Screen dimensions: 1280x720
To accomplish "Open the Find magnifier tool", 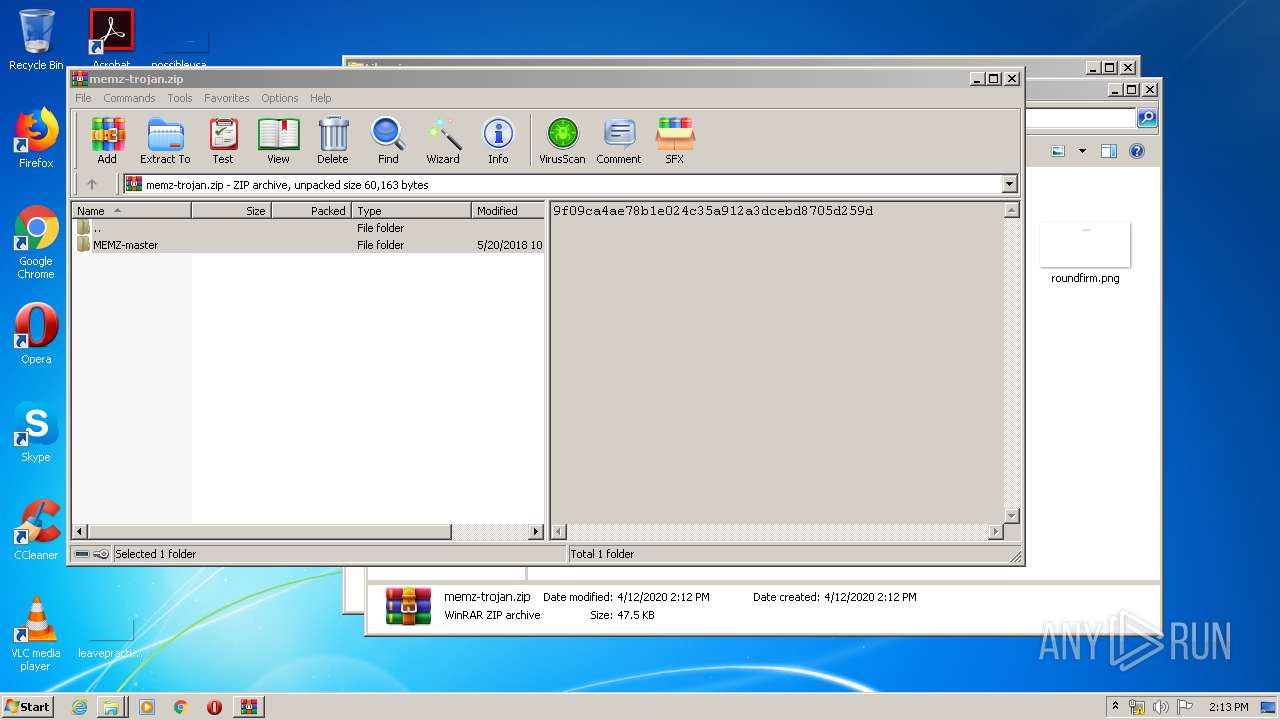I will click(x=388, y=140).
